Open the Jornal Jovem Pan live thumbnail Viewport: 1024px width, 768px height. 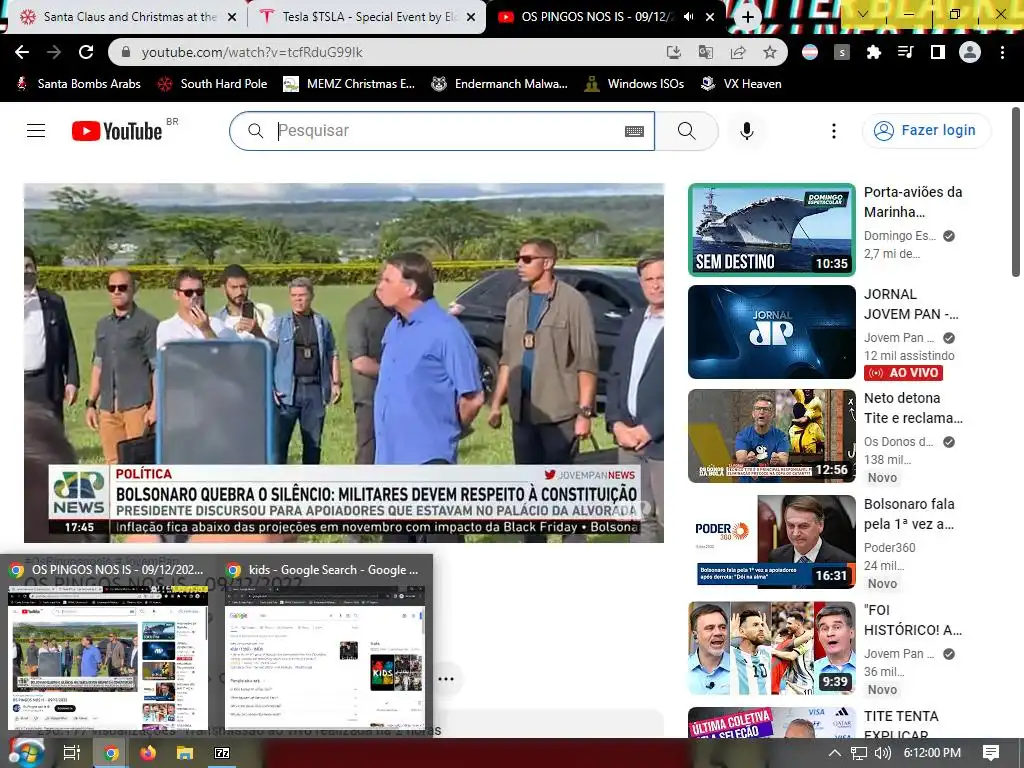coord(771,332)
